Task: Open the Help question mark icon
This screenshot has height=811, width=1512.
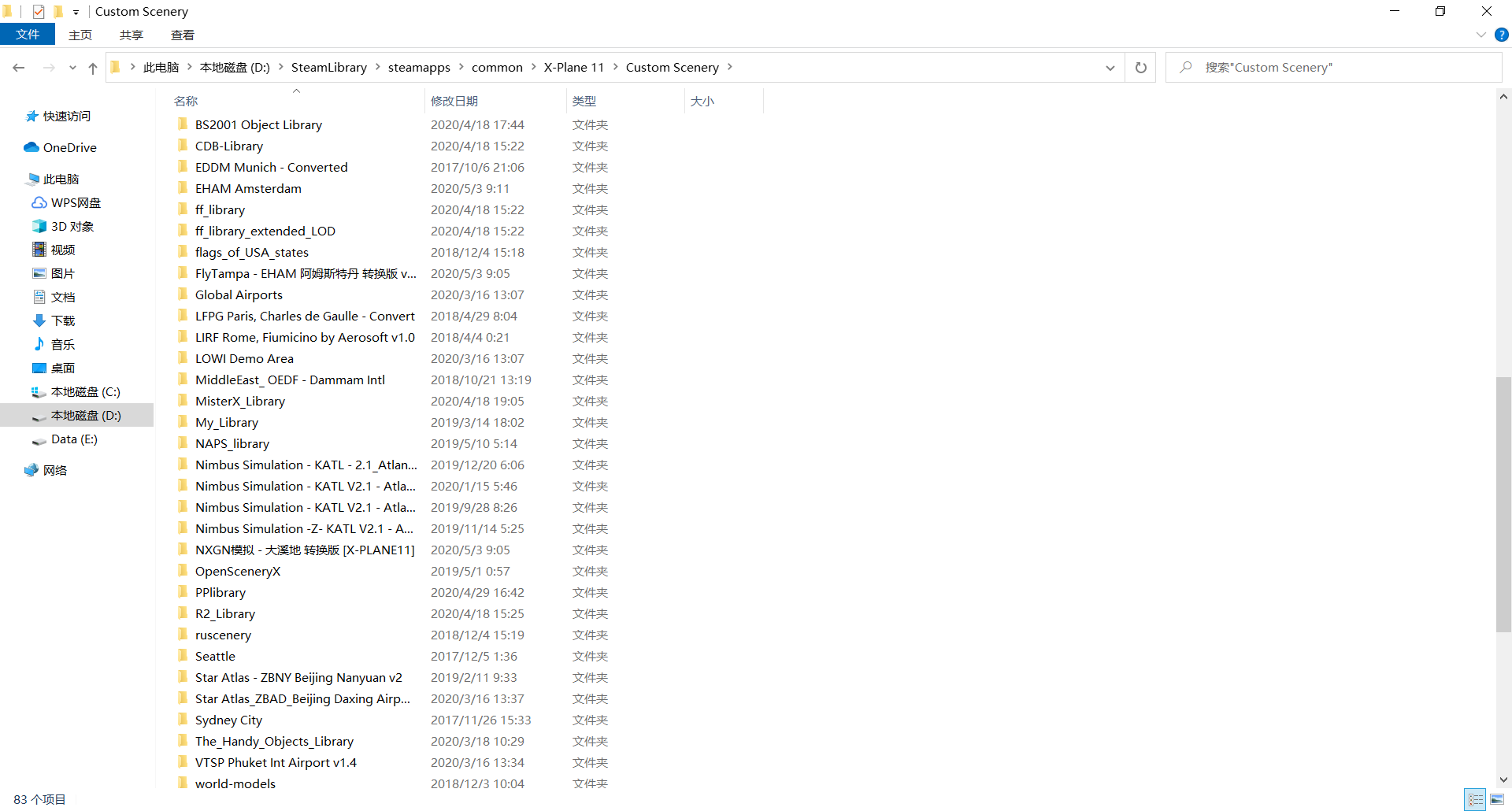Action: [1502, 35]
